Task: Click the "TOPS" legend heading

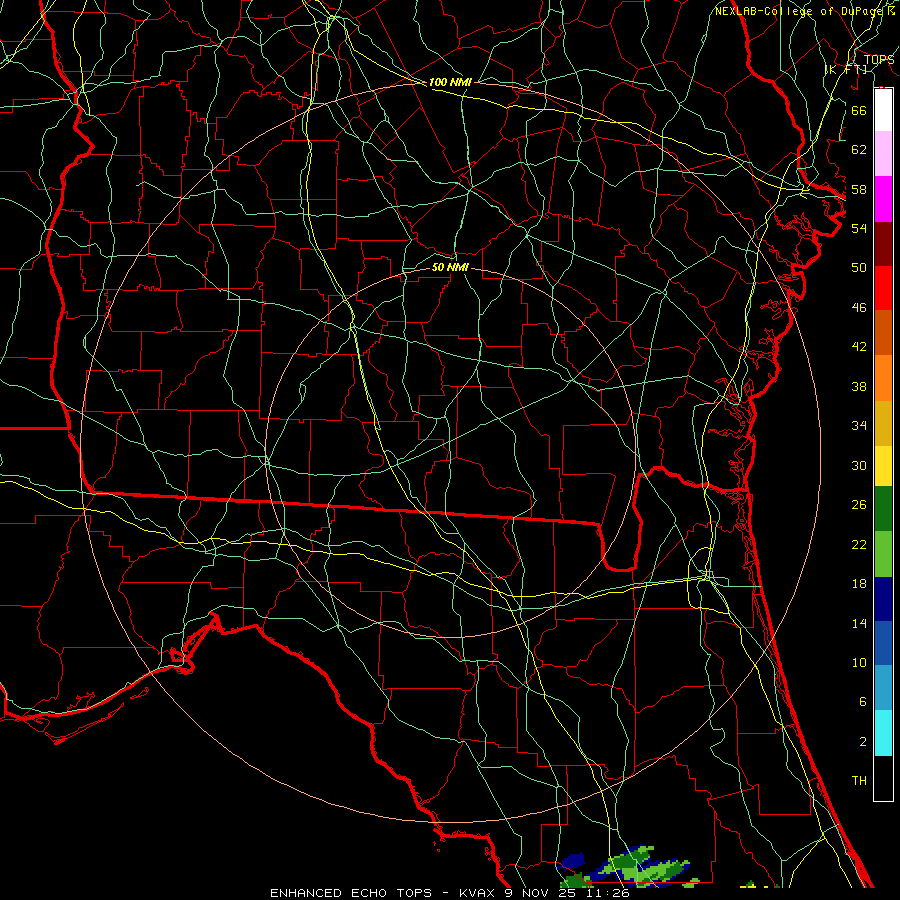Action: click(x=879, y=60)
